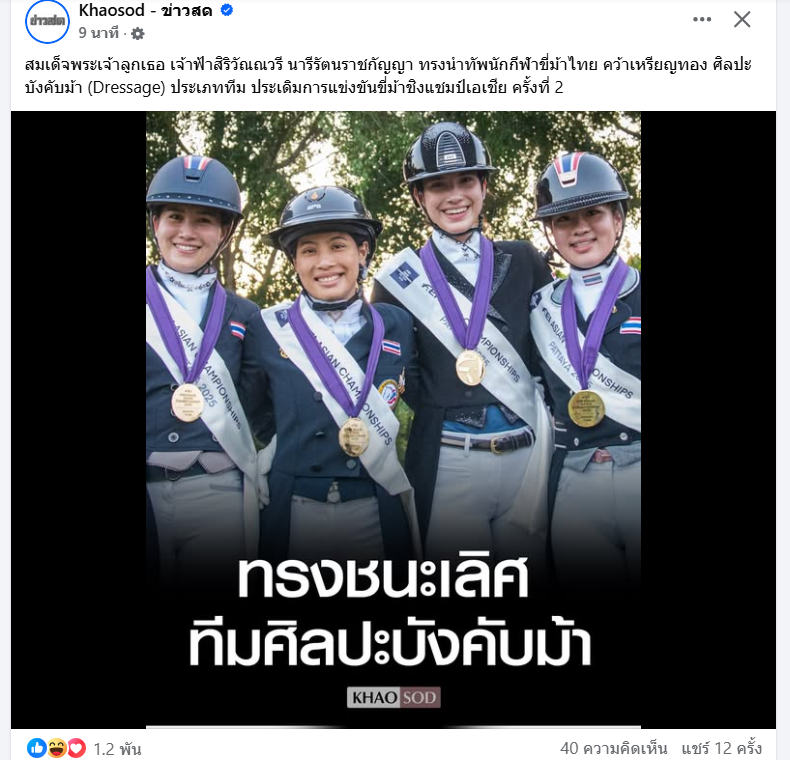Open the Khaosod page profile picture

coord(47,21)
